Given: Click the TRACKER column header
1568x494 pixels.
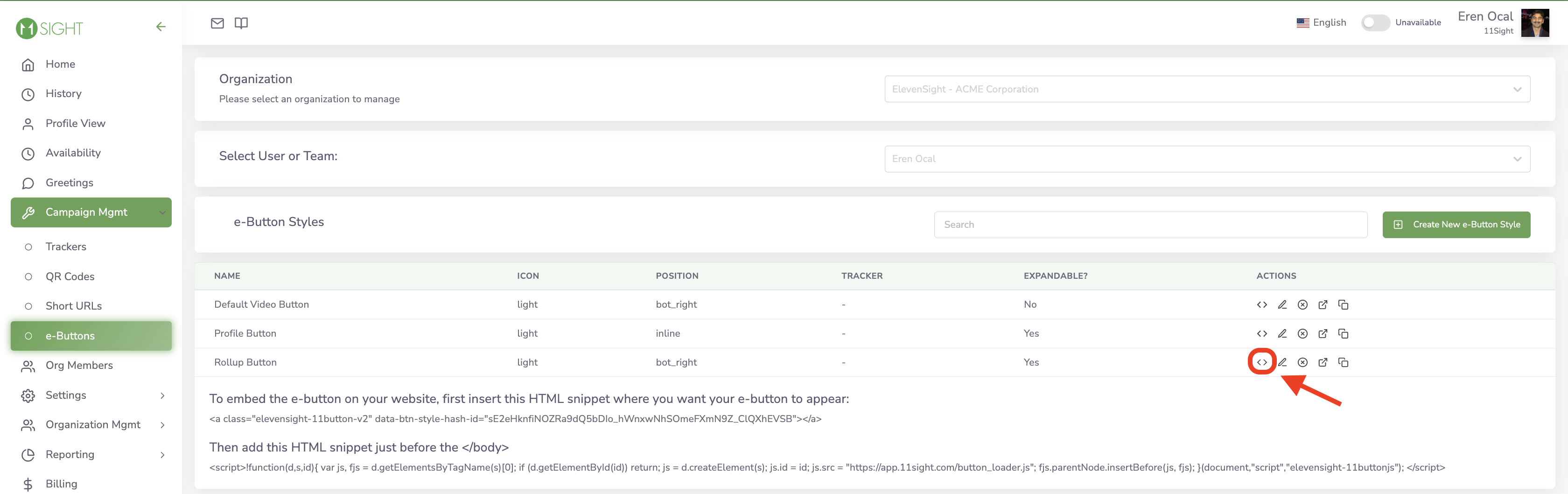Looking at the screenshot, I should tap(861, 276).
